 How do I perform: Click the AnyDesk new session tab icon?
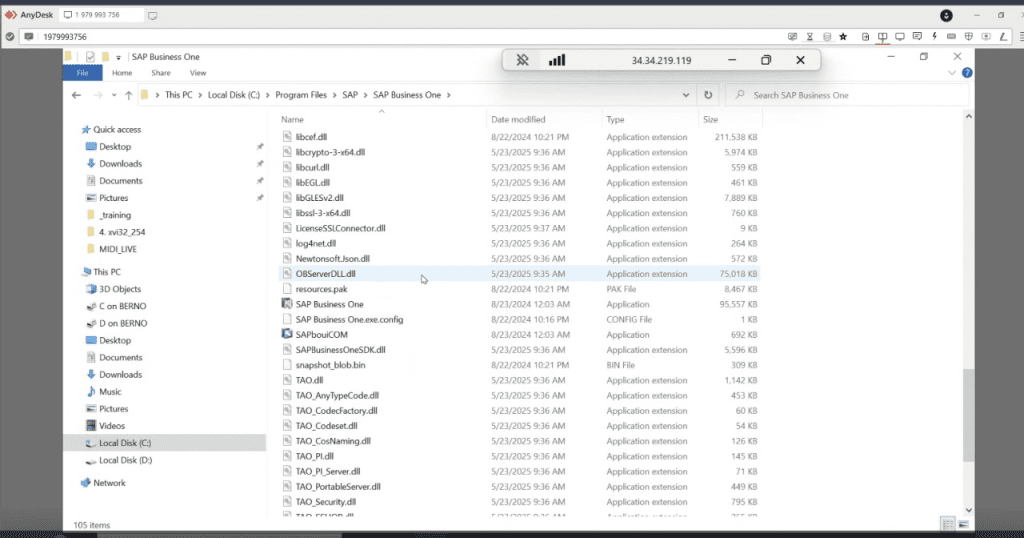click(152, 15)
